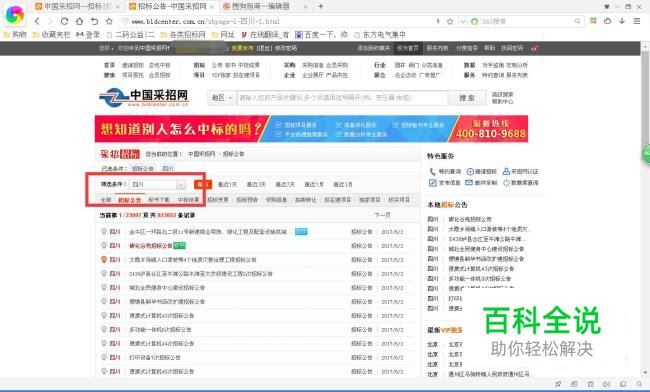Screen dimensions: 650x392
Task: Click the envelope icon for 邮件定制
Action: 469,183
